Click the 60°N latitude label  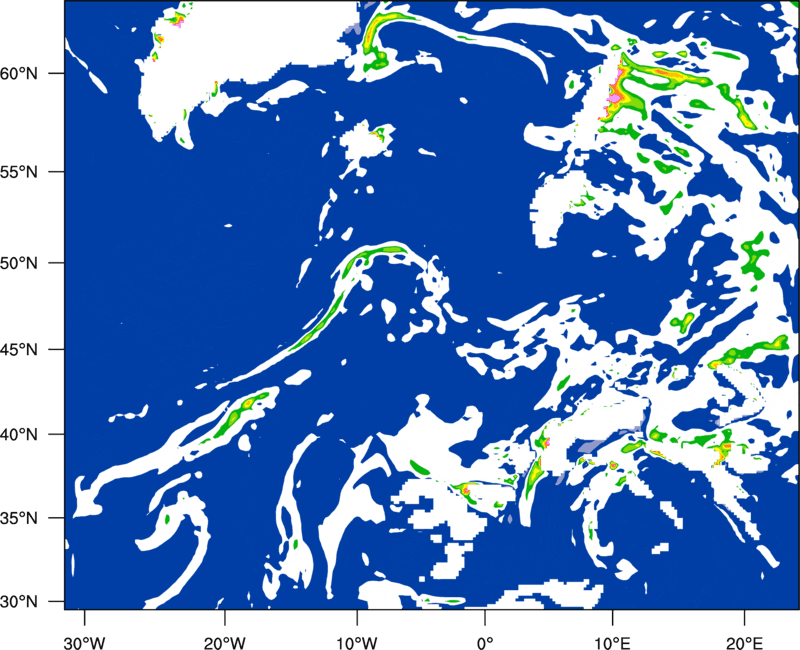tap(19, 73)
